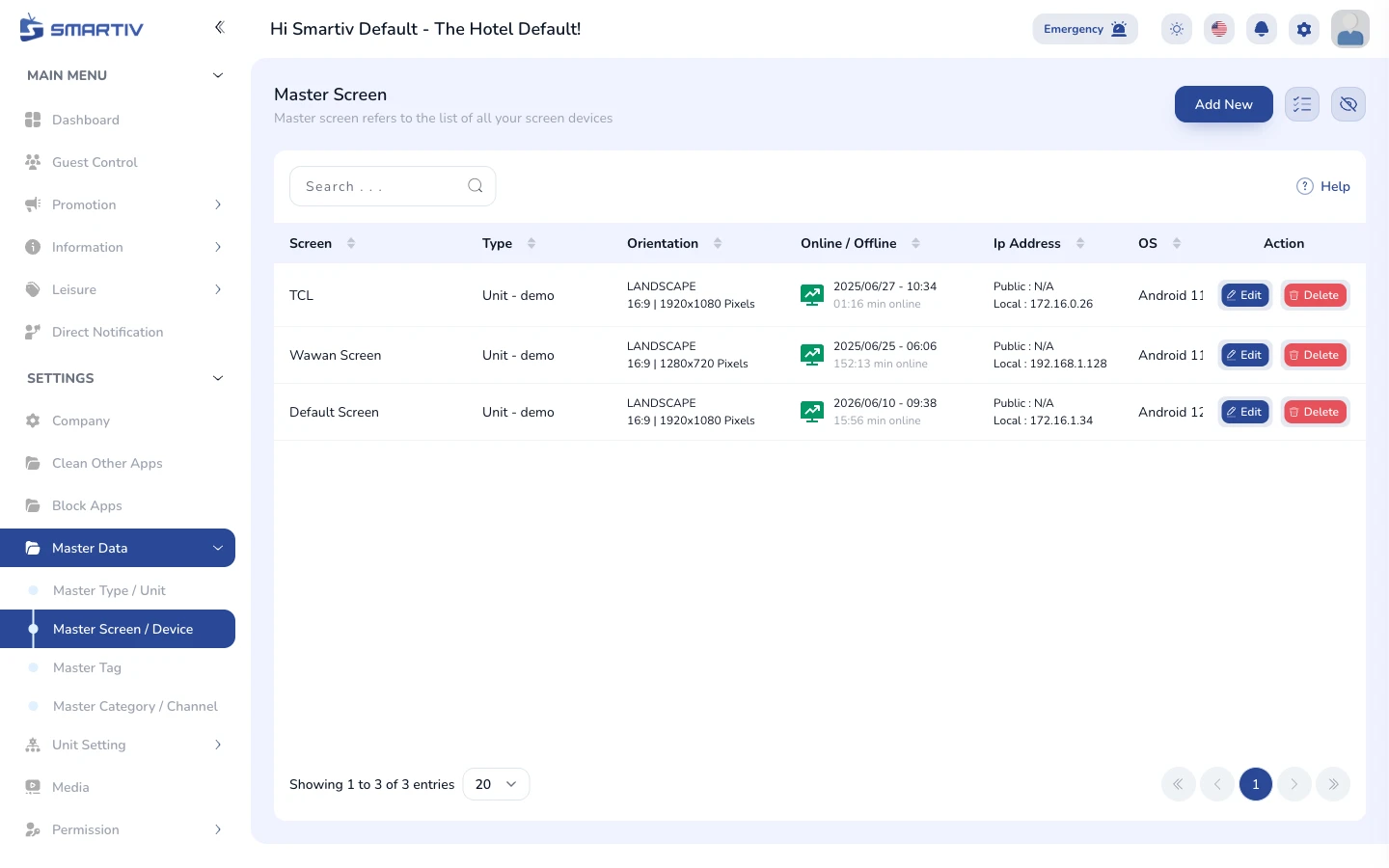Screen dimensions: 1389x868
Task: Open Master Tag submenu item
Action: [87, 667]
